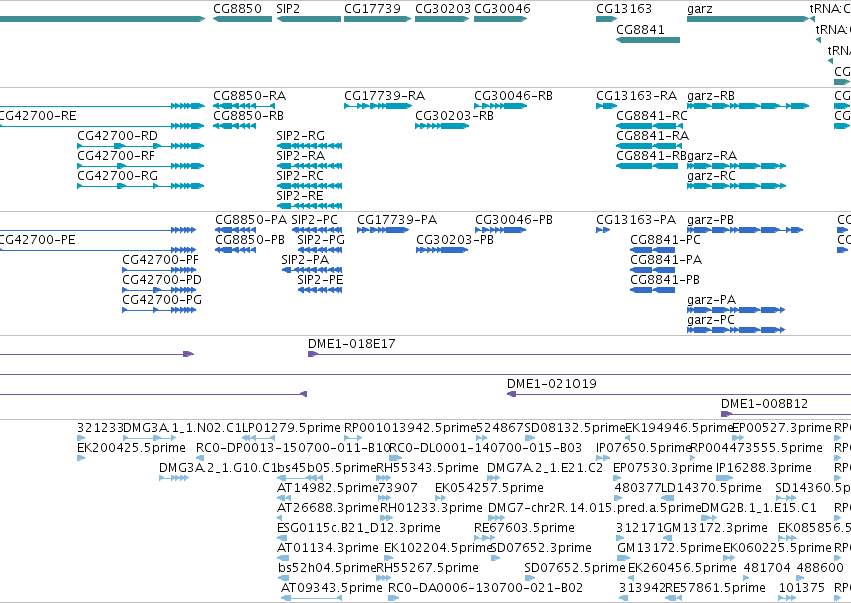
Task: Select the DME1-021O19 clone label
Action: point(551,384)
